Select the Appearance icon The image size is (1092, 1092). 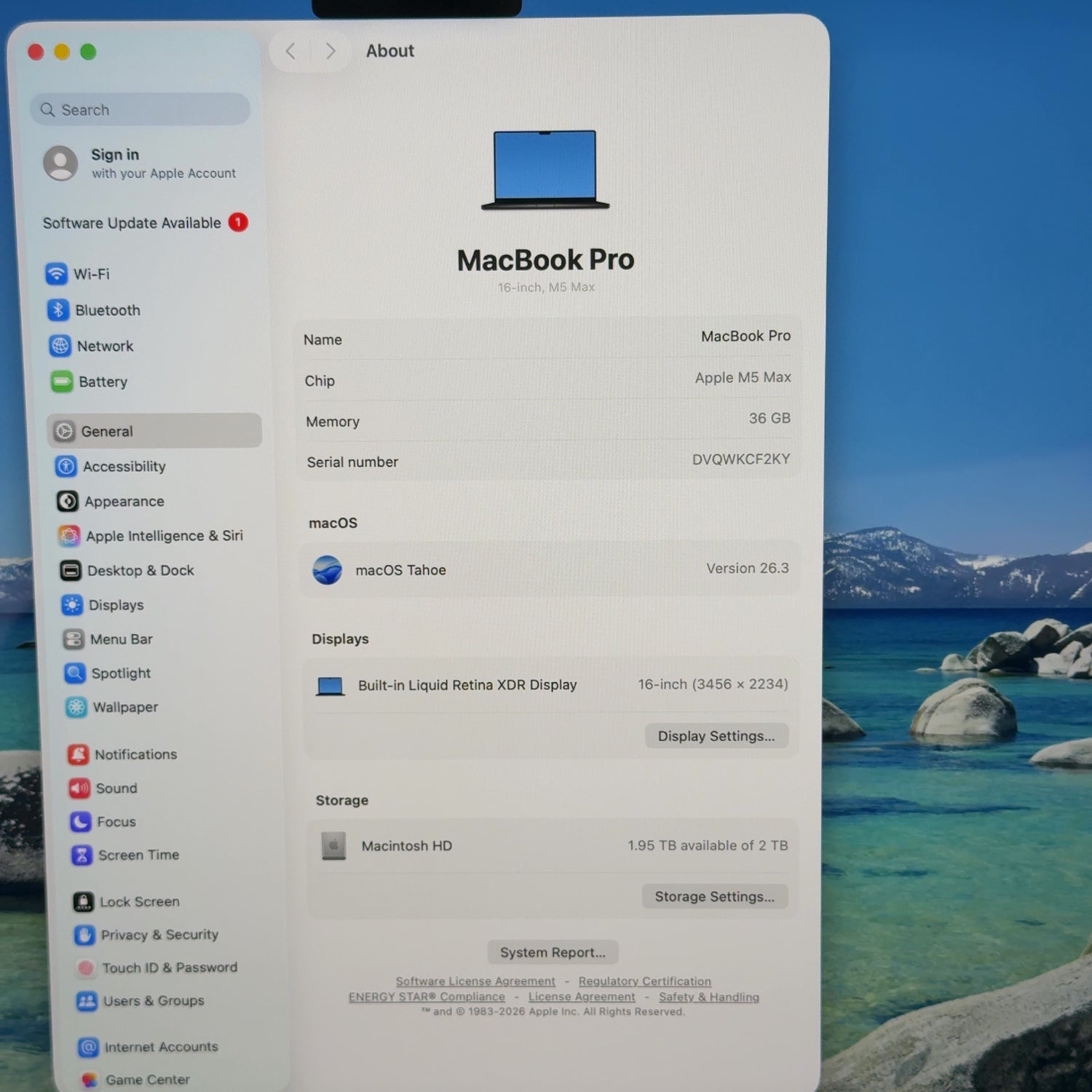(x=68, y=501)
